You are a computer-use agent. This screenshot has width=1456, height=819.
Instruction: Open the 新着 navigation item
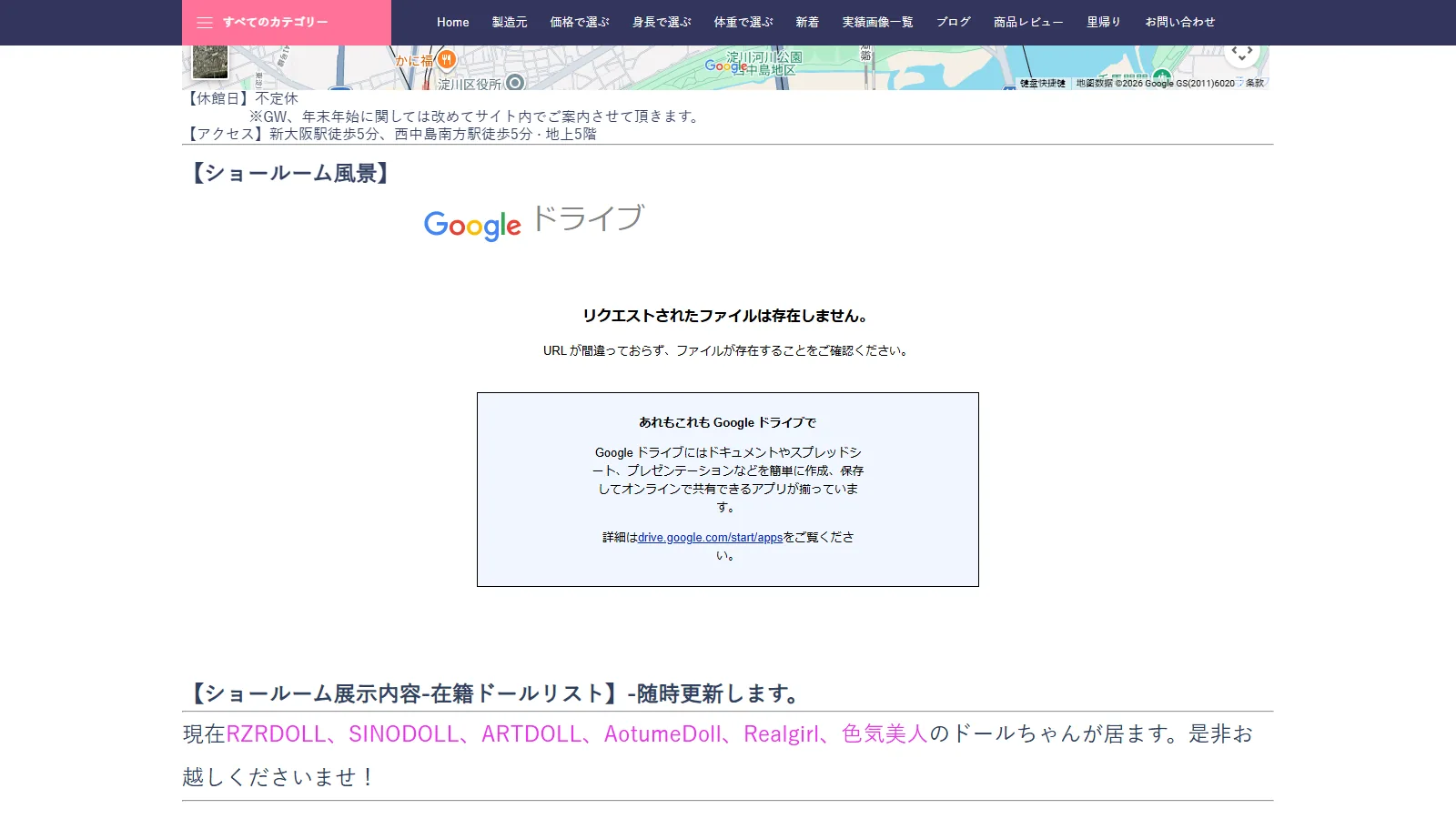point(807,23)
